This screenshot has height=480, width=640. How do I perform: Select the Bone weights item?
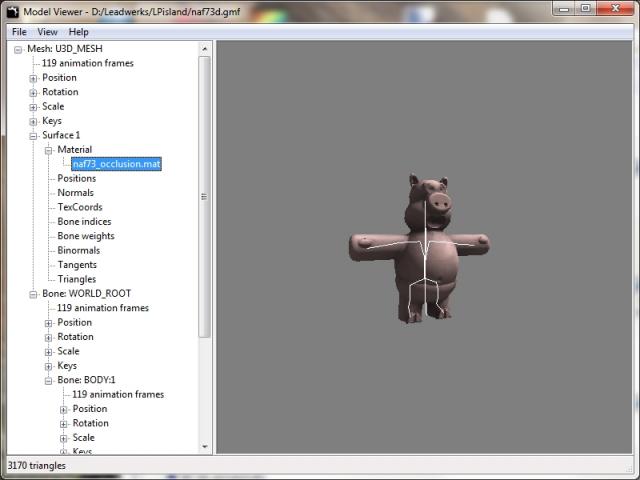coord(85,236)
